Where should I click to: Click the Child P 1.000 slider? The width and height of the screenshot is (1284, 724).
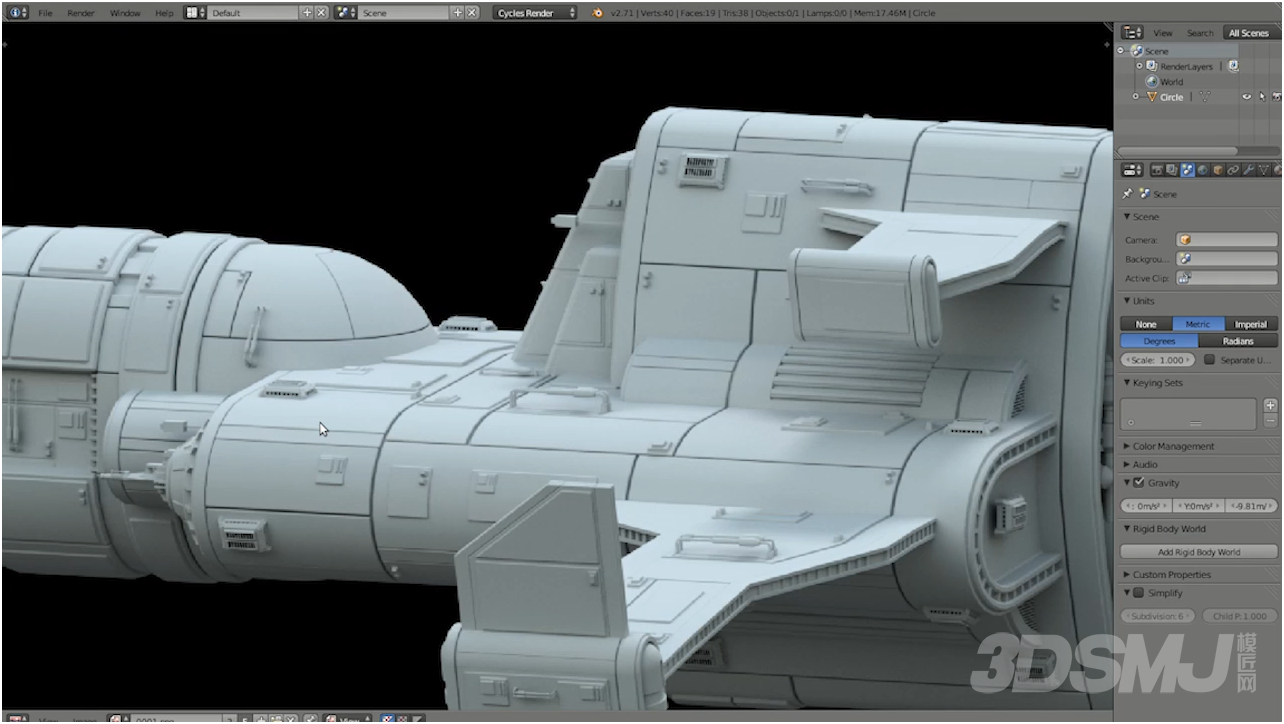coord(1240,616)
